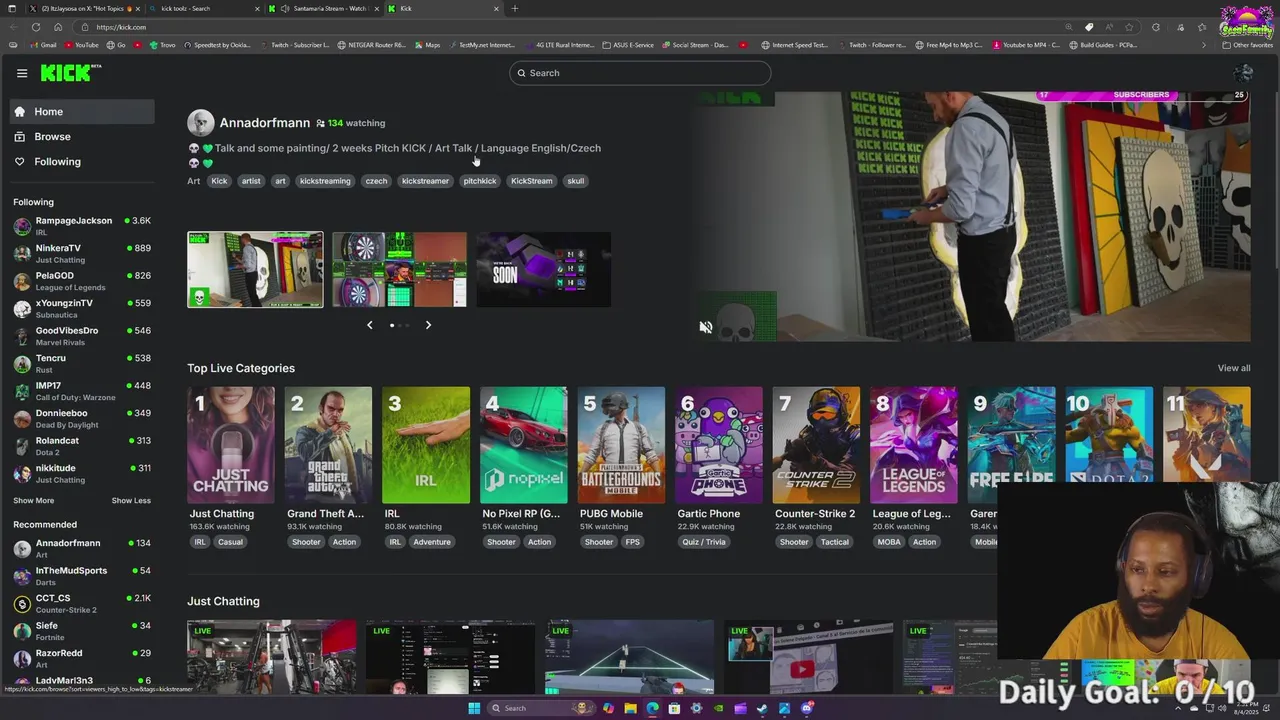Screen dimensions: 1280x720
Task: Open Browse in sidebar
Action: (x=84, y=137)
